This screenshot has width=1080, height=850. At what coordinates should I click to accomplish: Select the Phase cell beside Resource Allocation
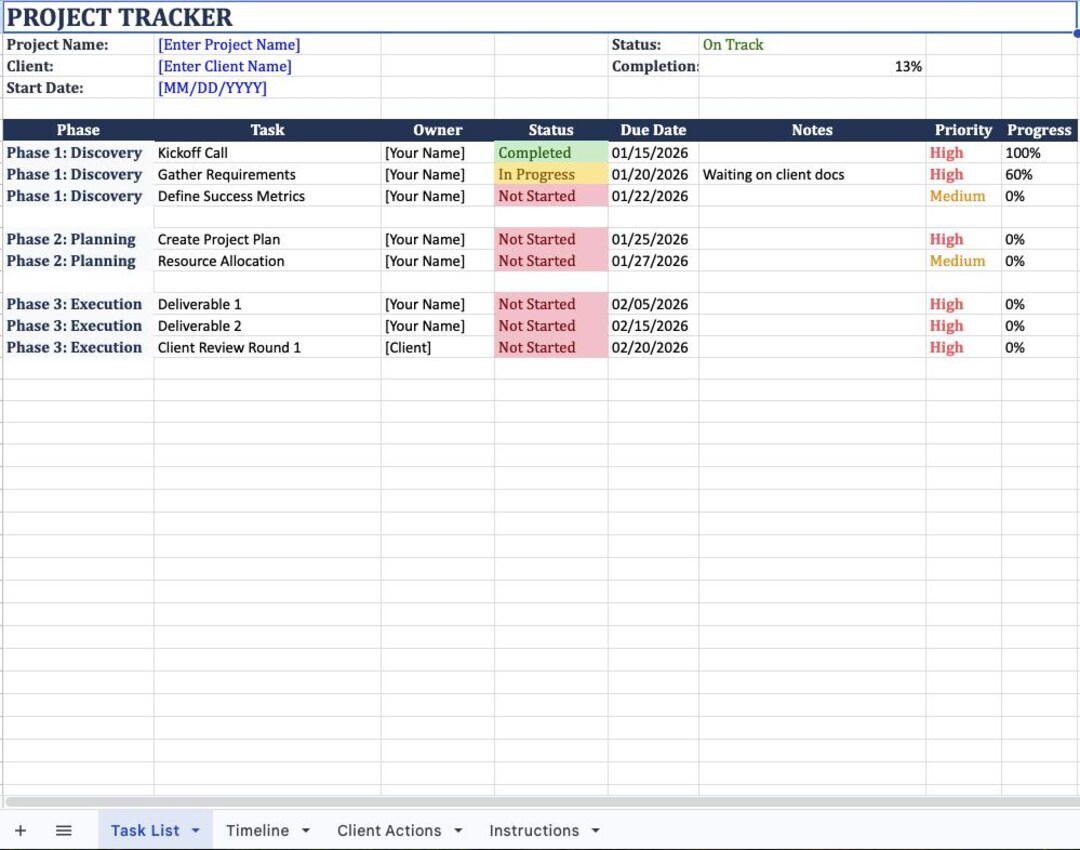coord(79,260)
